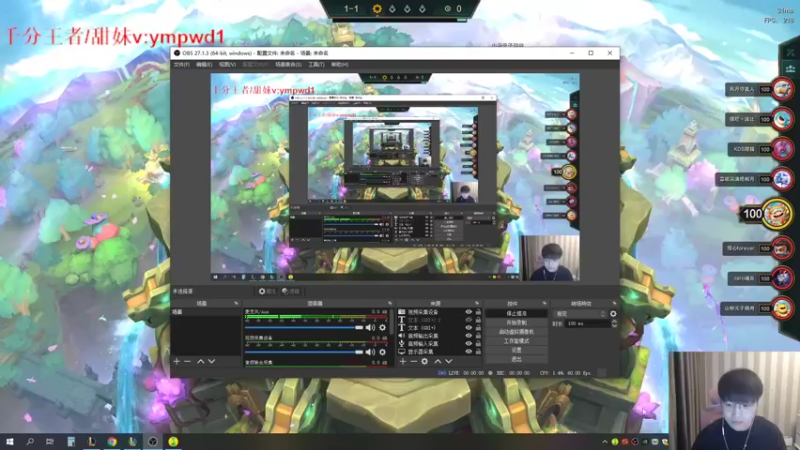Toggle visibility of 文本 (GDI+) 2 source
Image resolution: width=800 pixels, height=450 pixels.
pos(468,320)
